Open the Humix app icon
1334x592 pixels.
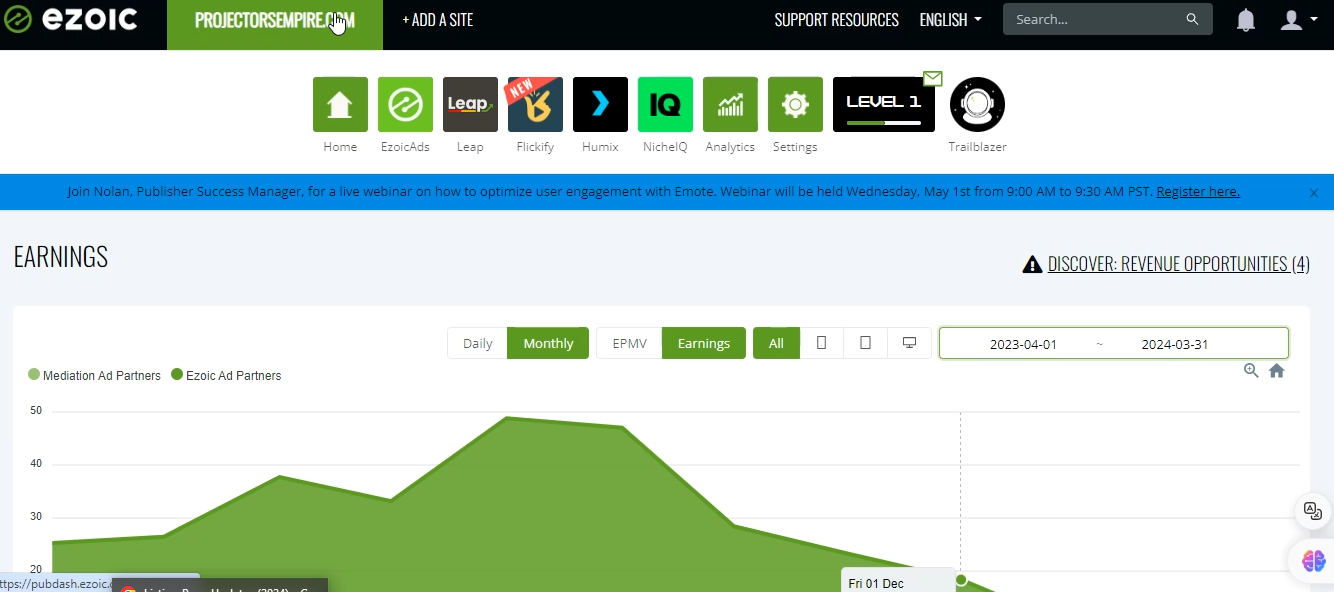coord(600,104)
